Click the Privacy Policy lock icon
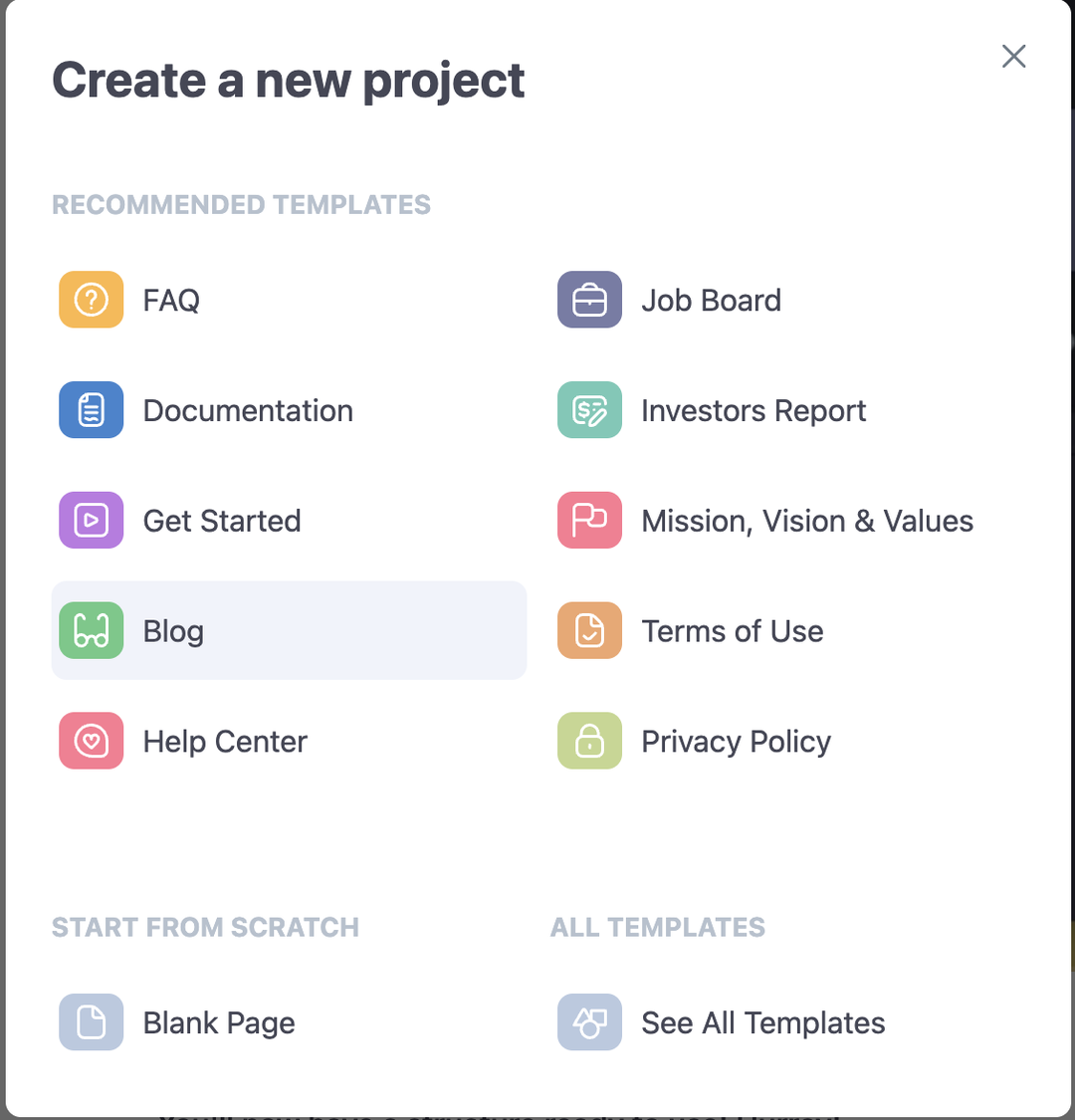 pos(589,741)
